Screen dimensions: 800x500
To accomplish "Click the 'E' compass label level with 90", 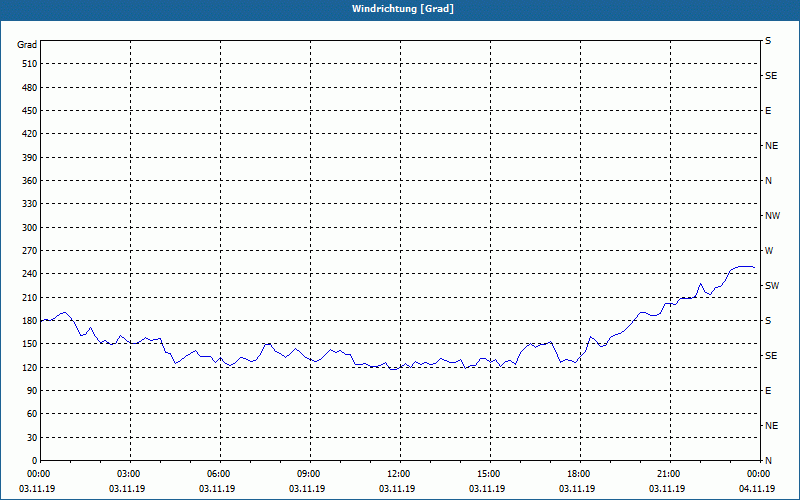I will tap(768, 391).
